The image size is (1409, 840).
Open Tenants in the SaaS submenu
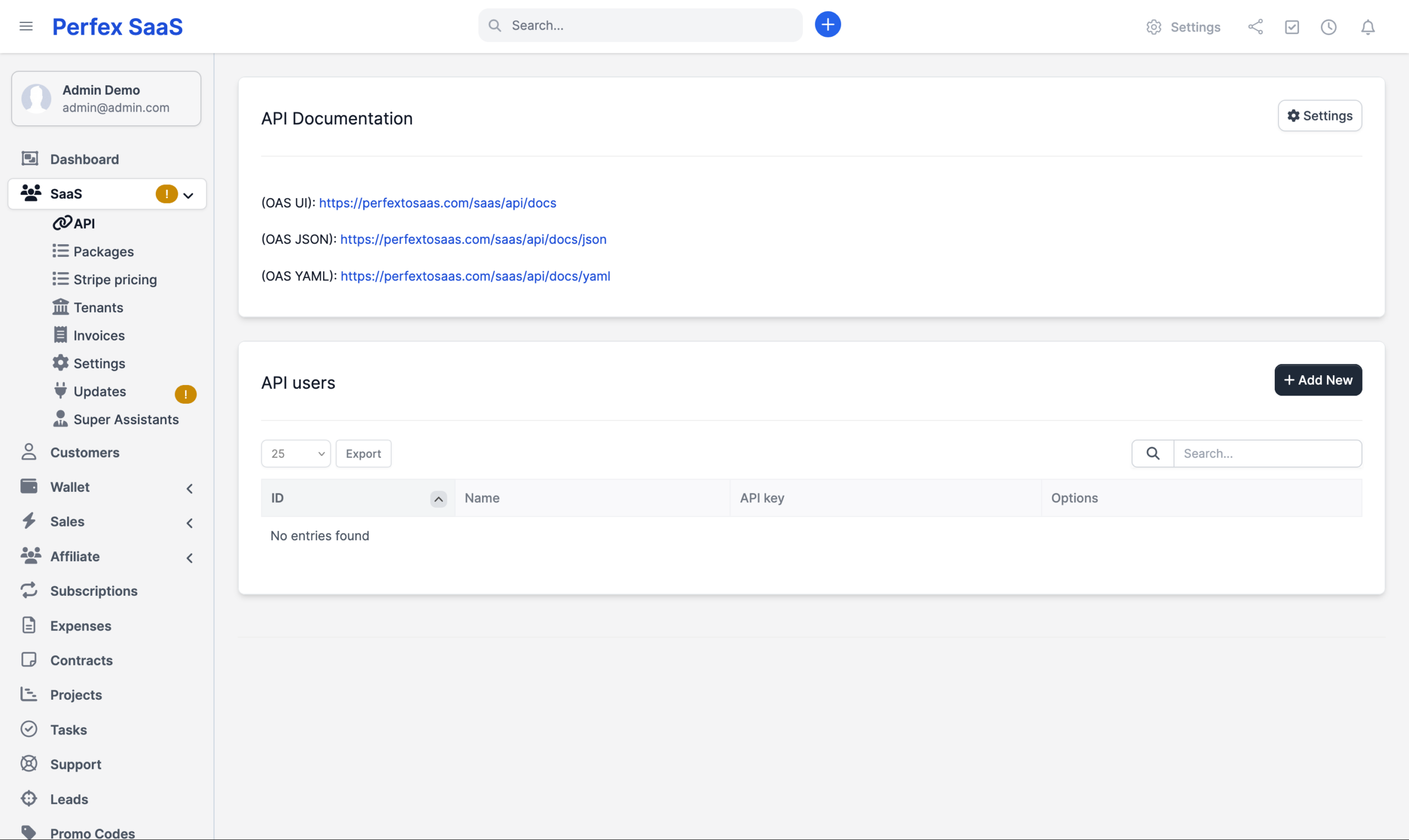coord(98,308)
